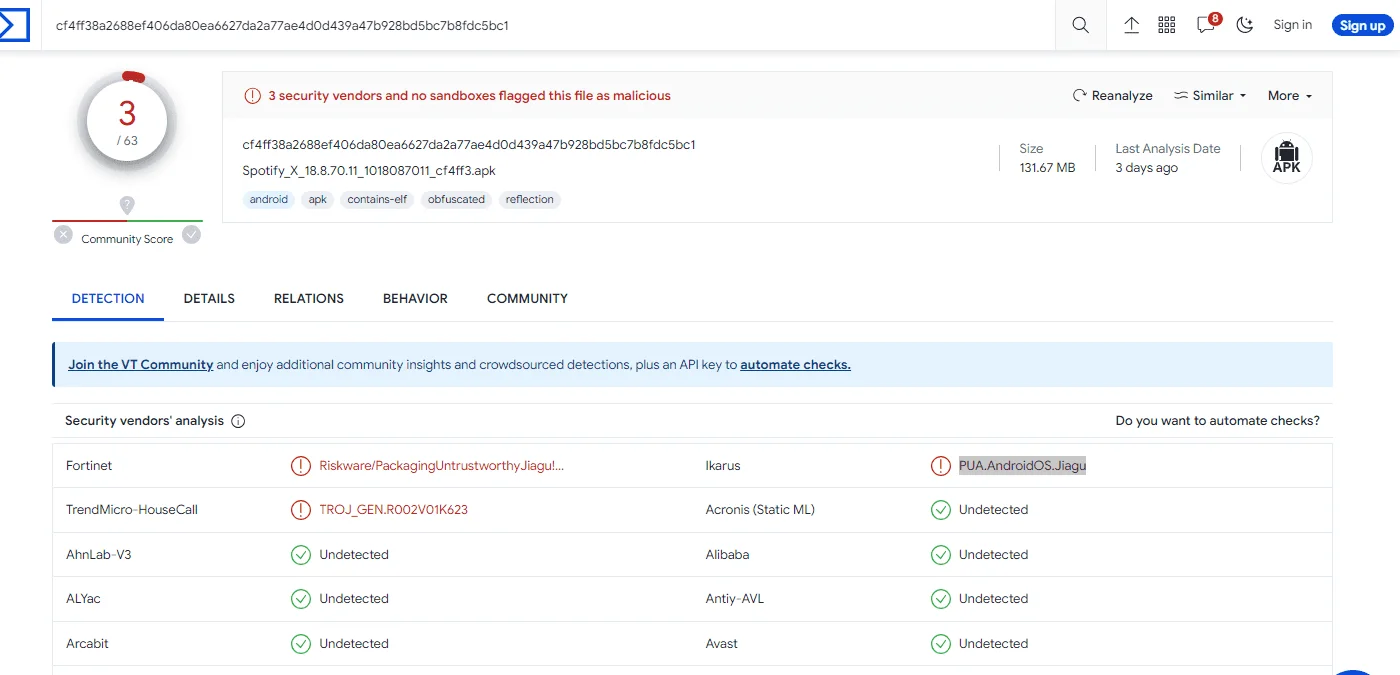
Task: Expand the Similar dropdown
Action: pyautogui.click(x=1210, y=96)
